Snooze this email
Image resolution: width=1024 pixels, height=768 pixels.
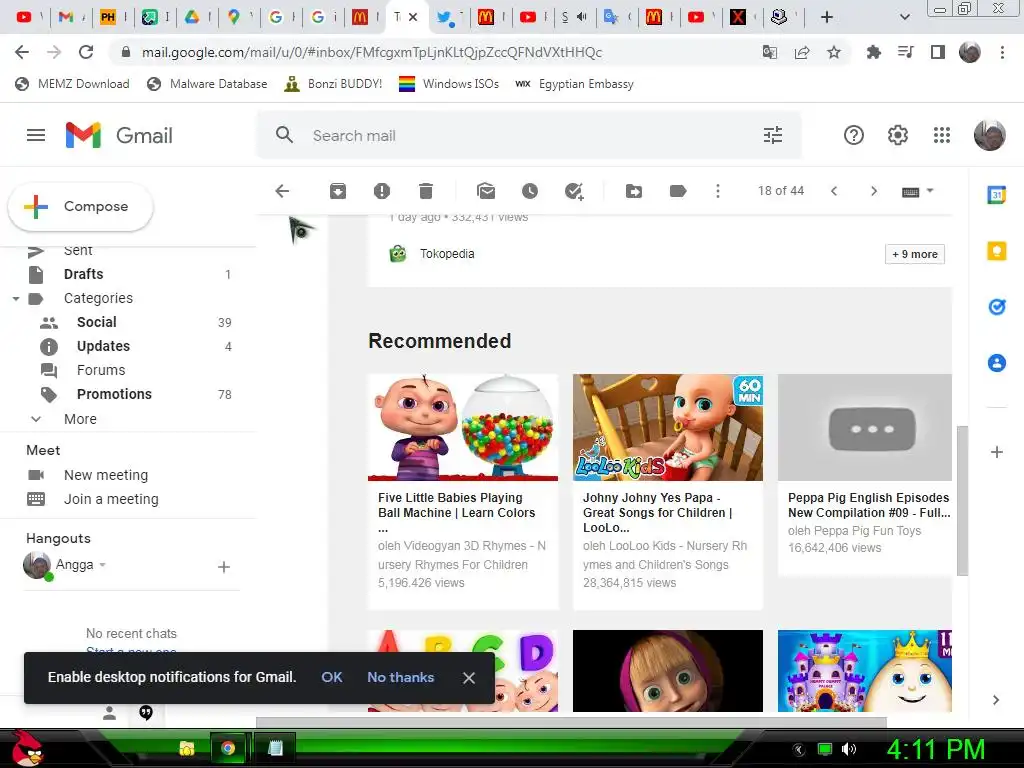pyautogui.click(x=530, y=191)
